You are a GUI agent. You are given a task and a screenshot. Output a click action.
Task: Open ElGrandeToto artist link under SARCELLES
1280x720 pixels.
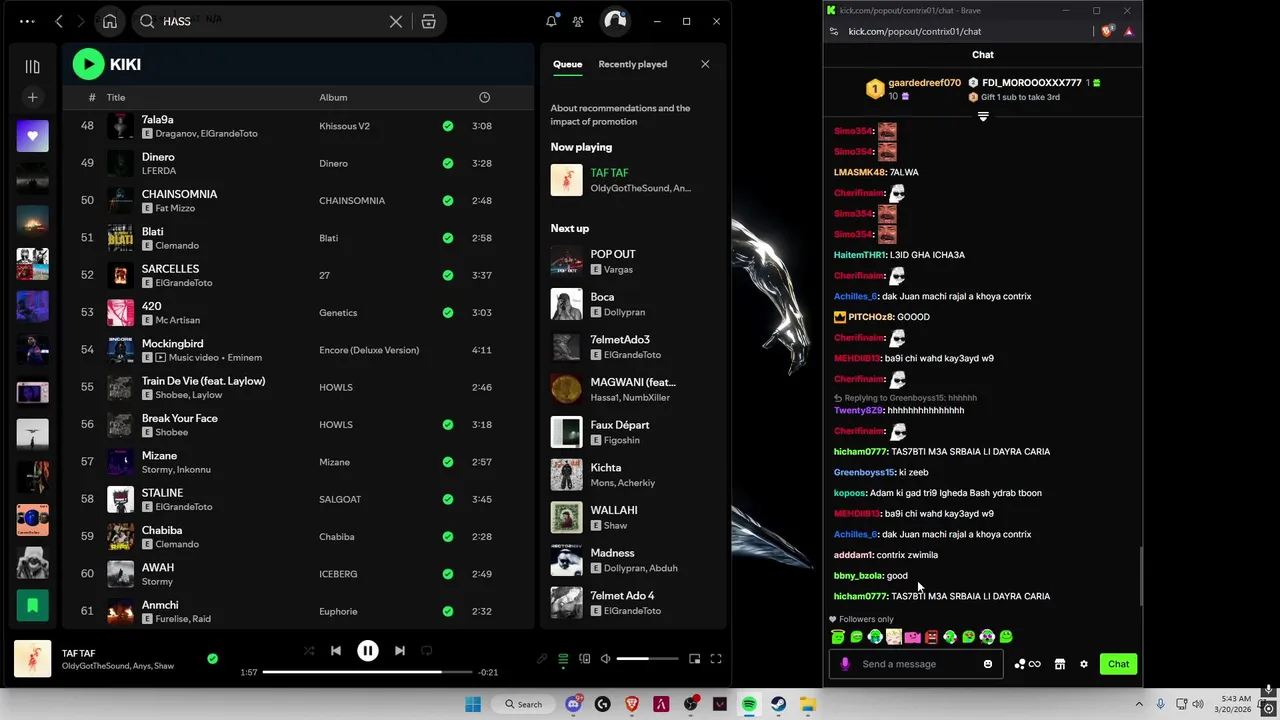[x=184, y=283]
